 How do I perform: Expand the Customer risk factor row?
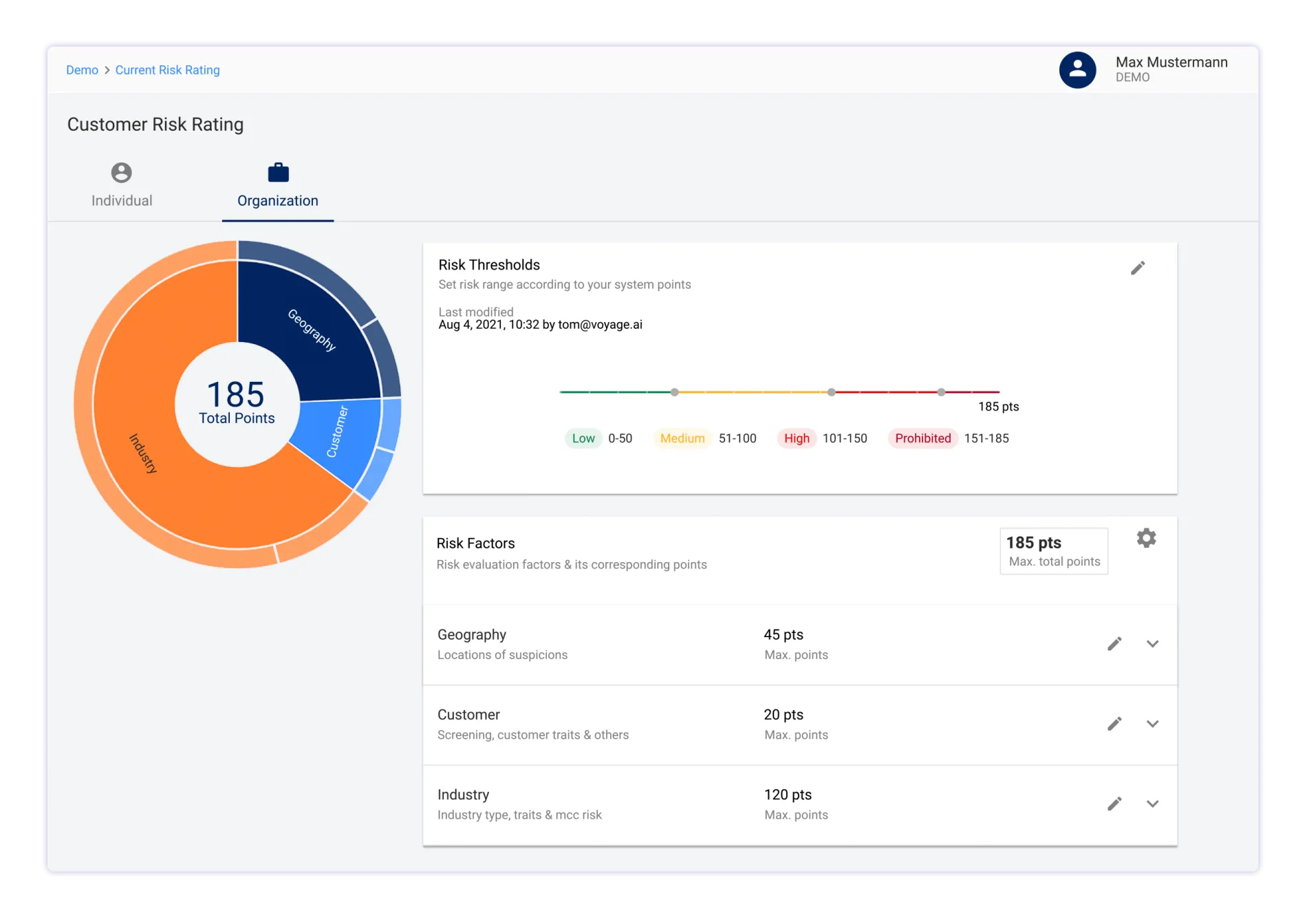tap(1154, 724)
